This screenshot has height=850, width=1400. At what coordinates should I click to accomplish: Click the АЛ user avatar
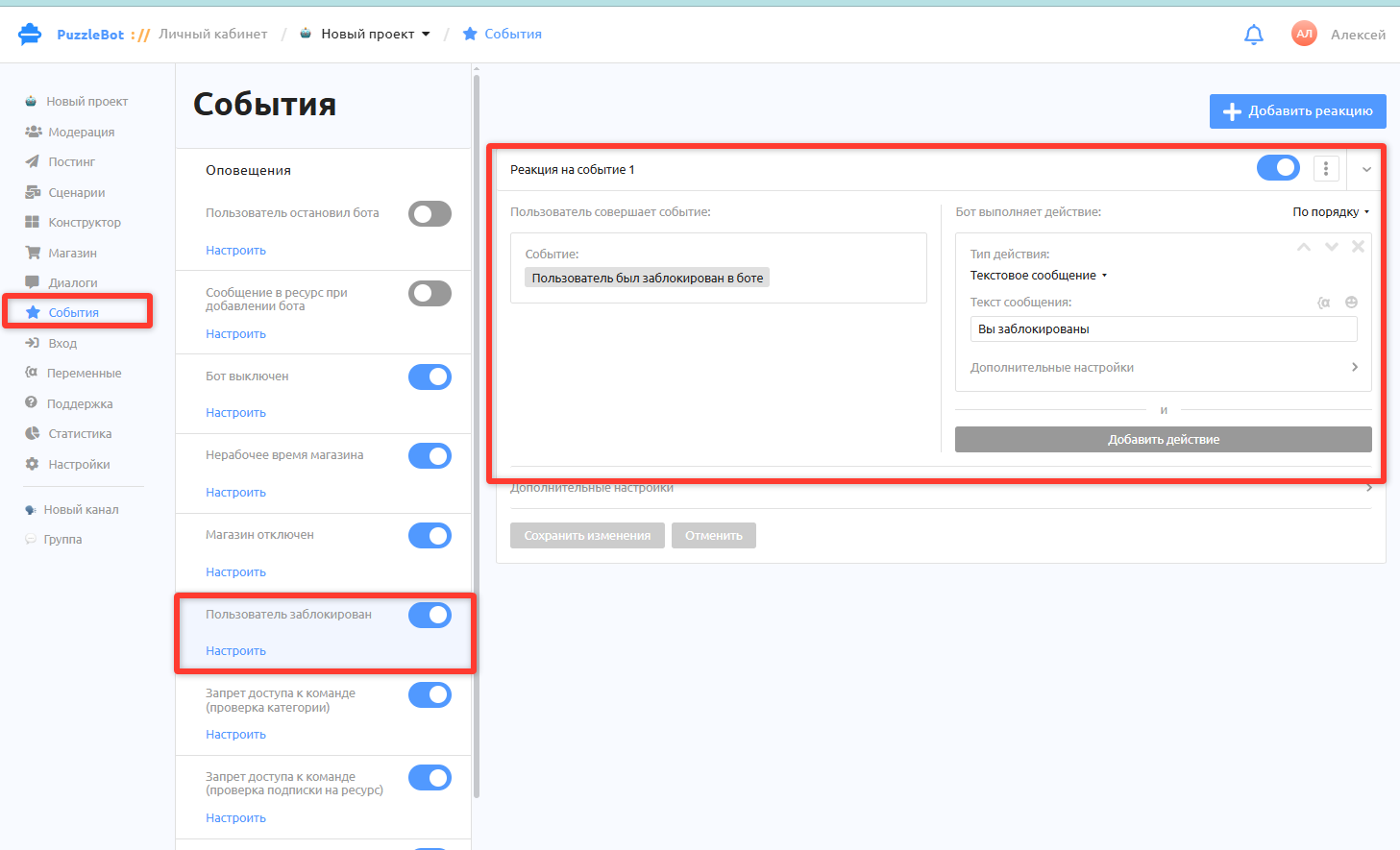point(1304,34)
